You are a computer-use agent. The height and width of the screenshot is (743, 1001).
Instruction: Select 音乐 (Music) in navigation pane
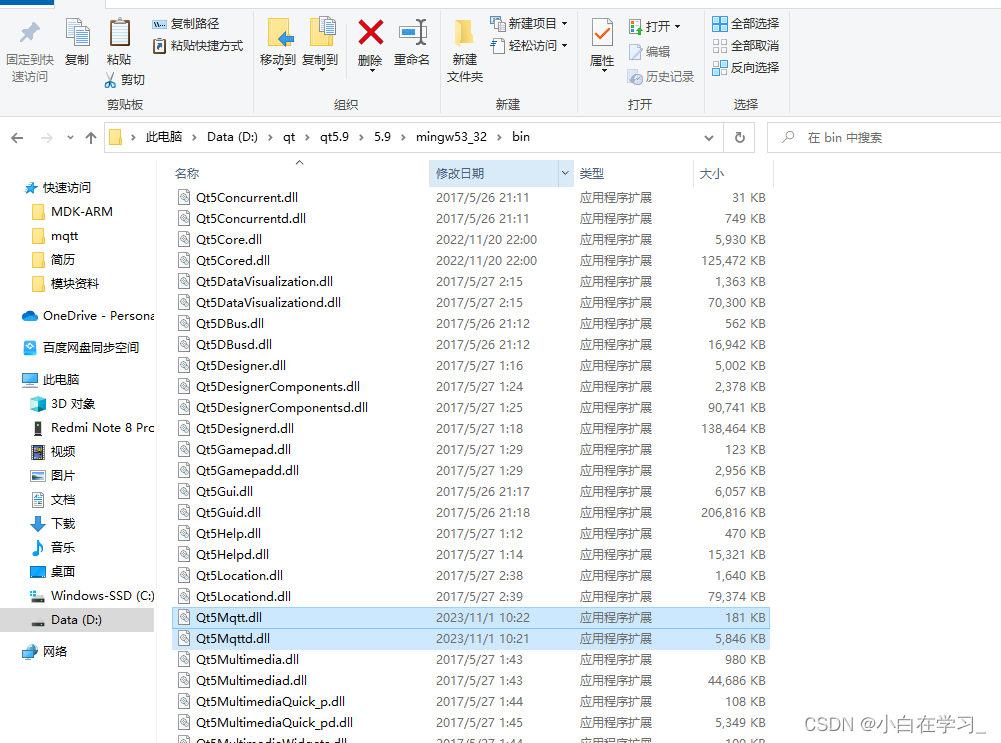point(54,548)
